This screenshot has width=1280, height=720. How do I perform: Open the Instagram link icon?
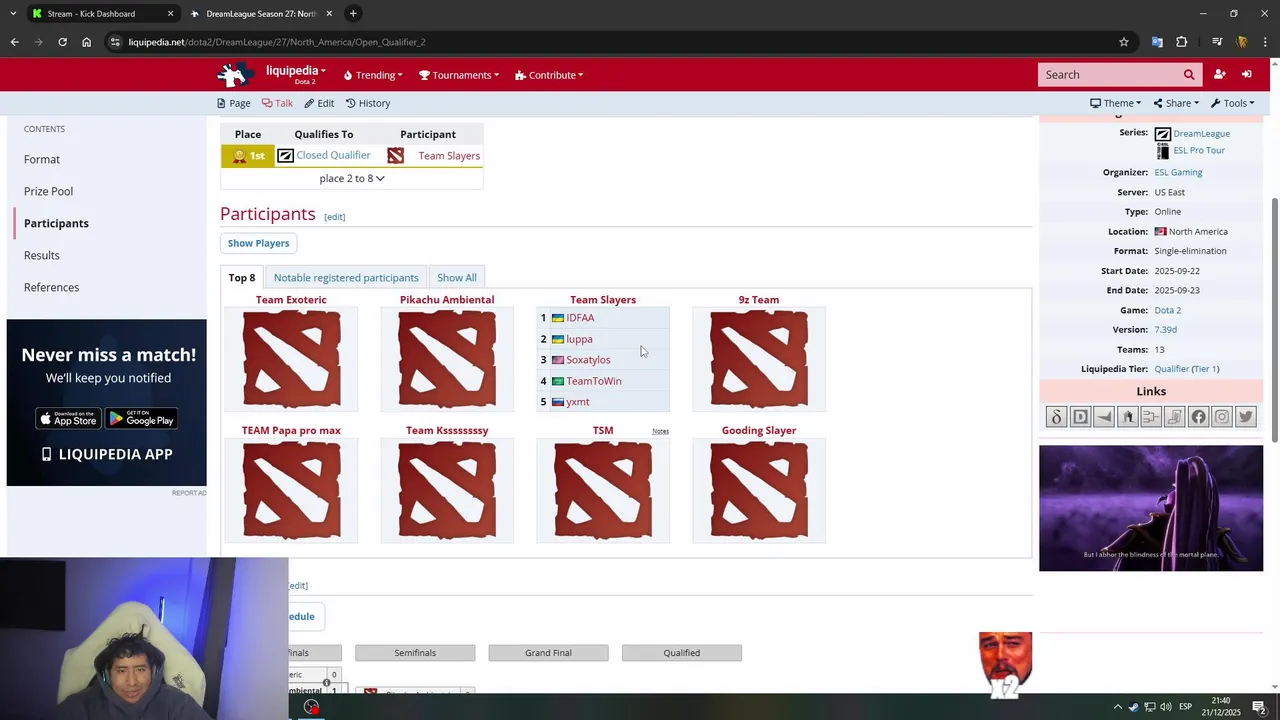pos(1222,417)
